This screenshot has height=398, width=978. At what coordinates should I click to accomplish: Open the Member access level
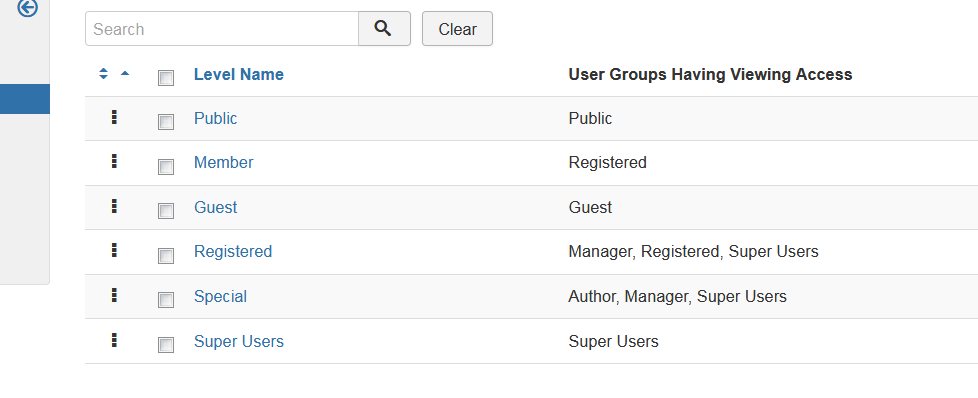coord(223,163)
